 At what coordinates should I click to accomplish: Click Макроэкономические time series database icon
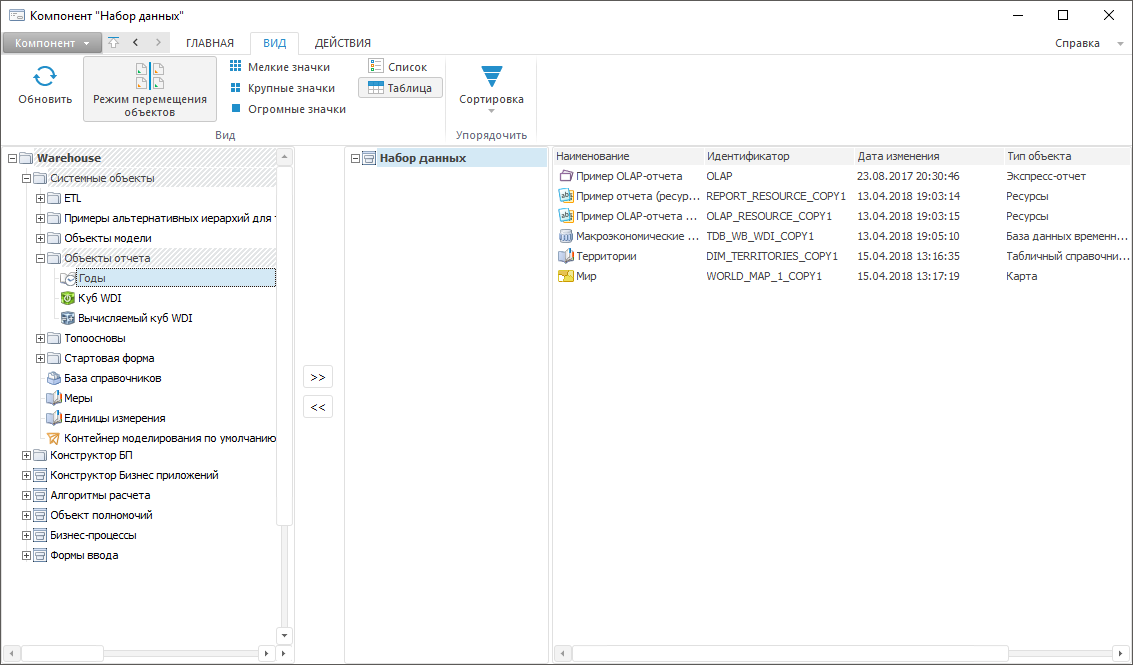(566, 236)
